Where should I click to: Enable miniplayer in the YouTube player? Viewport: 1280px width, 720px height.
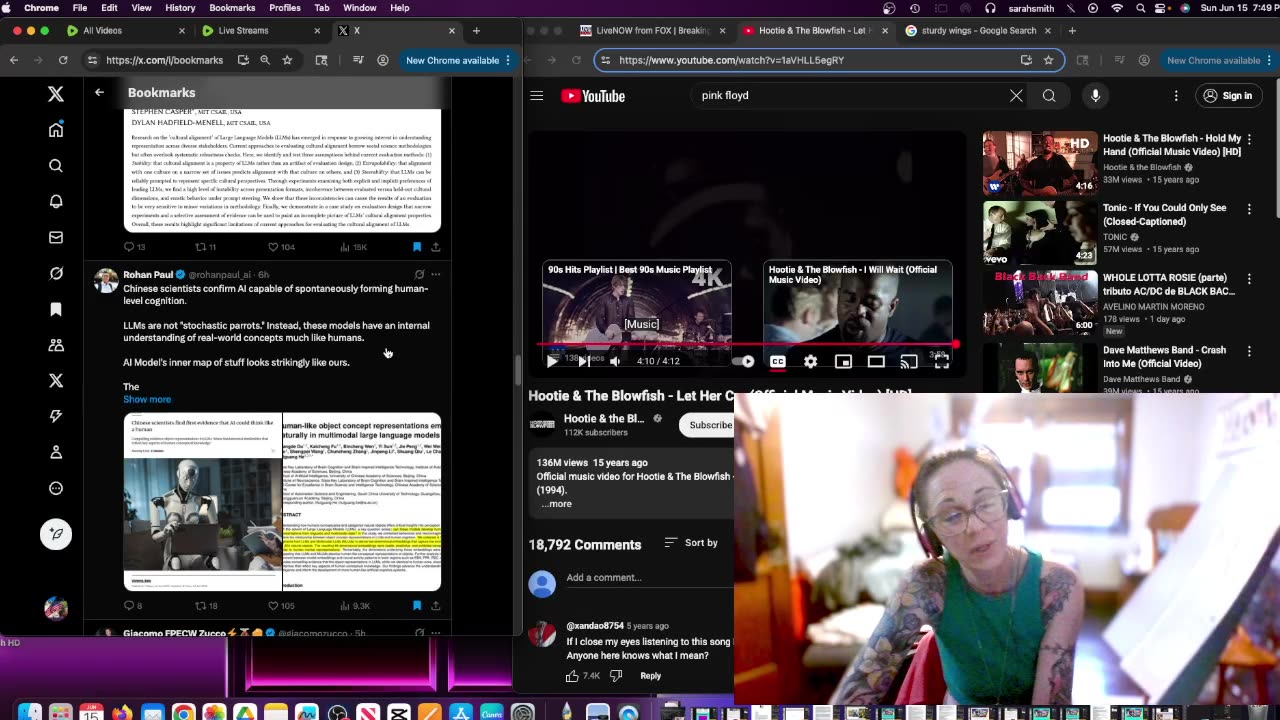tap(843, 362)
